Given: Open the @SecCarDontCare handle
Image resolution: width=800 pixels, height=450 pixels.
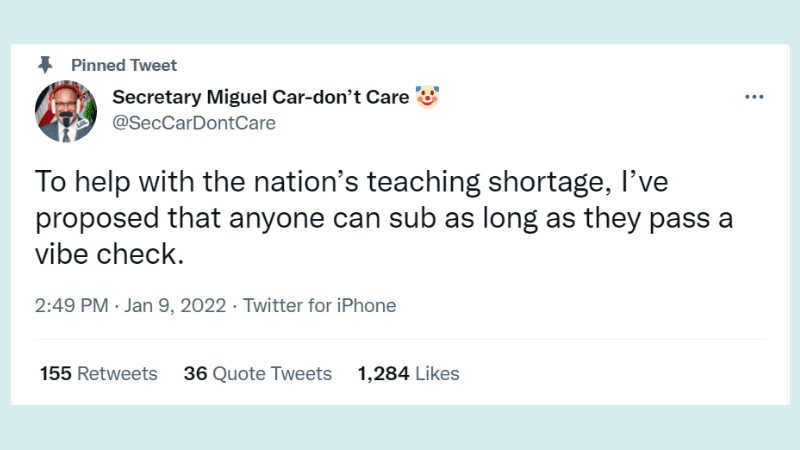Looking at the screenshot, I should (193, 123).
